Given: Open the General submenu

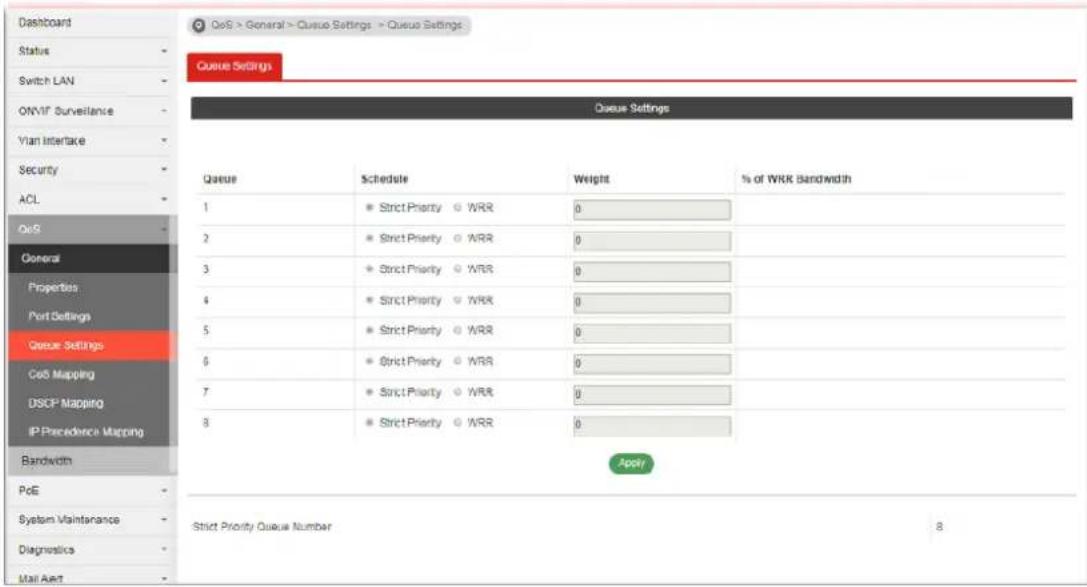Looking at the screenshot, I should 89,259.
